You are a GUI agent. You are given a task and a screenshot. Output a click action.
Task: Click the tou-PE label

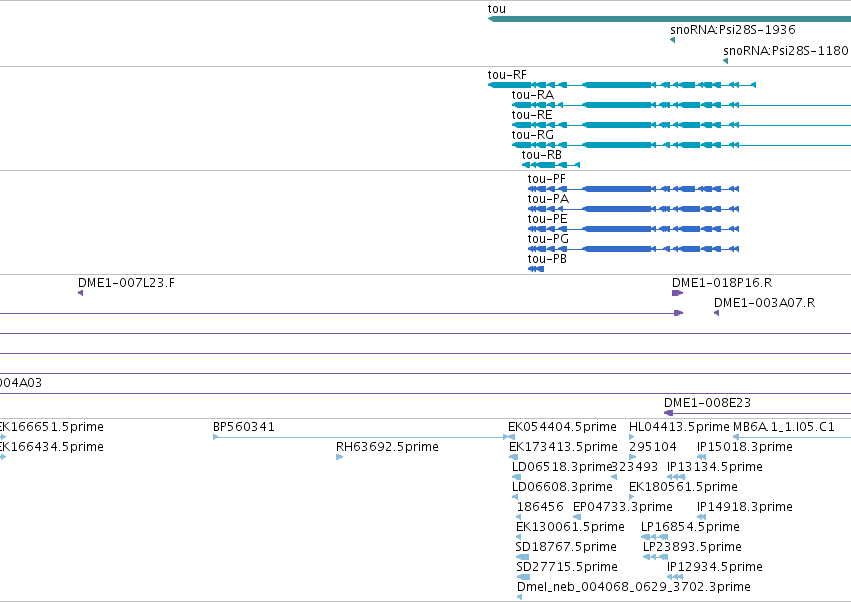547,219
